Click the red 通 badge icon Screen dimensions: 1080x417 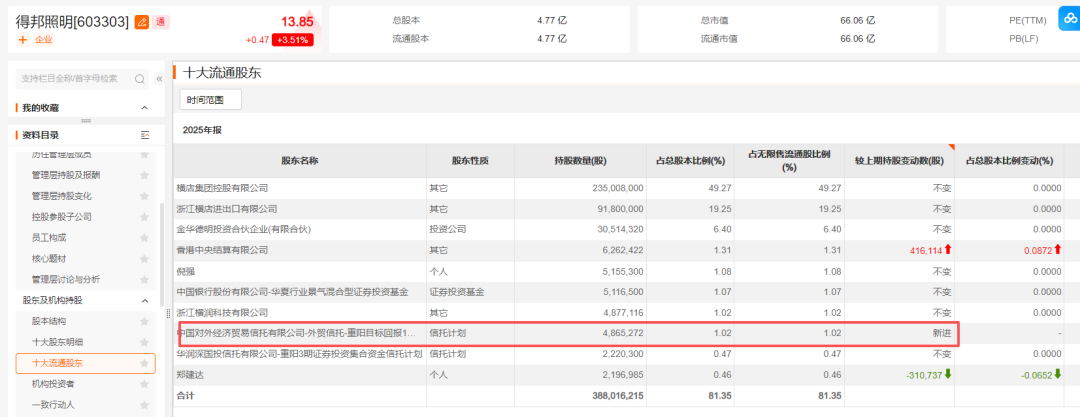coord(162,21)
